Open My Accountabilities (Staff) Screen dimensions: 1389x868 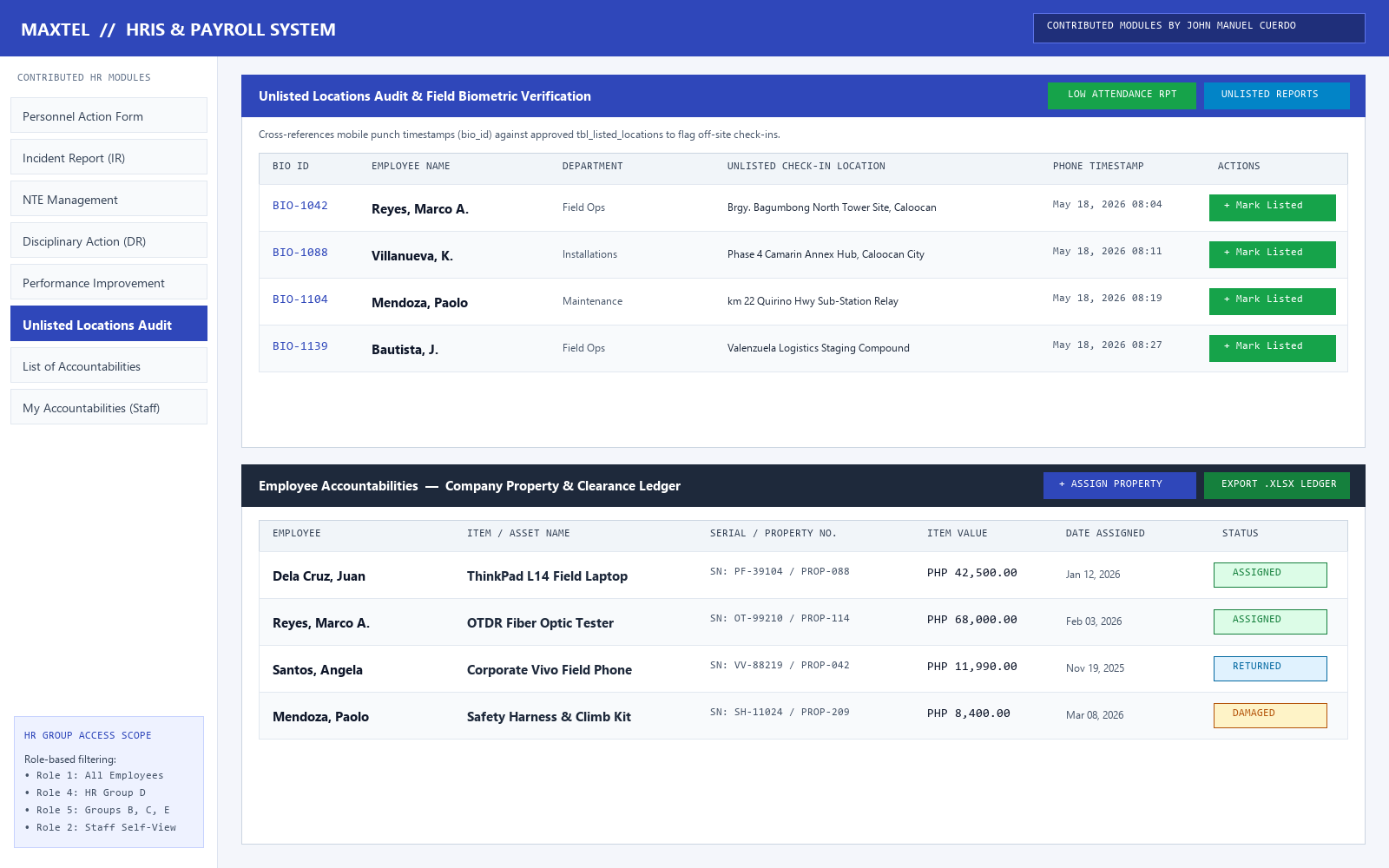[x=109, y=407]
